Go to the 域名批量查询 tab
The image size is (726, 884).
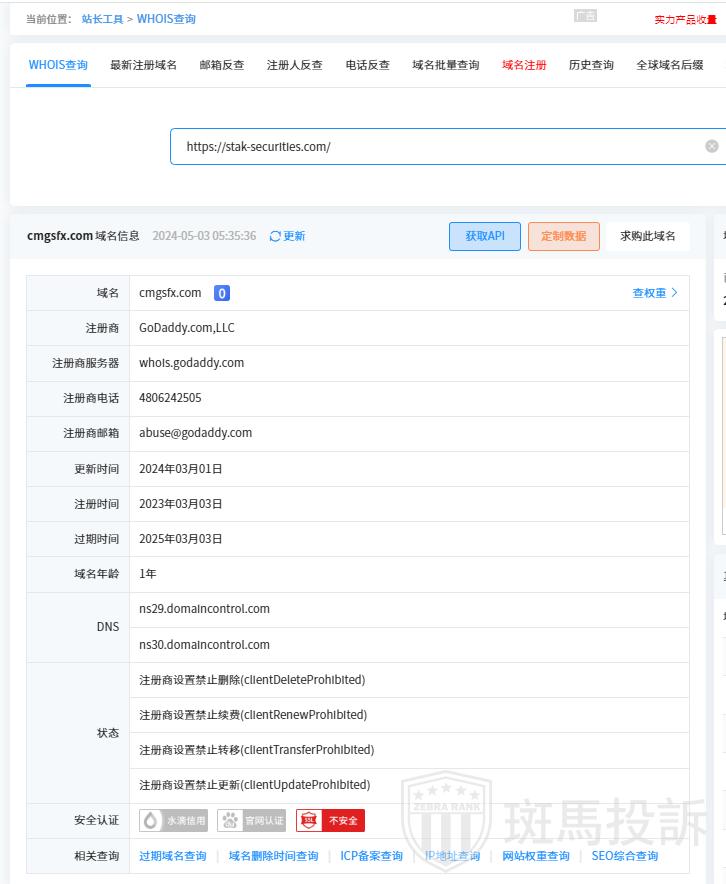tap(446, 65)
